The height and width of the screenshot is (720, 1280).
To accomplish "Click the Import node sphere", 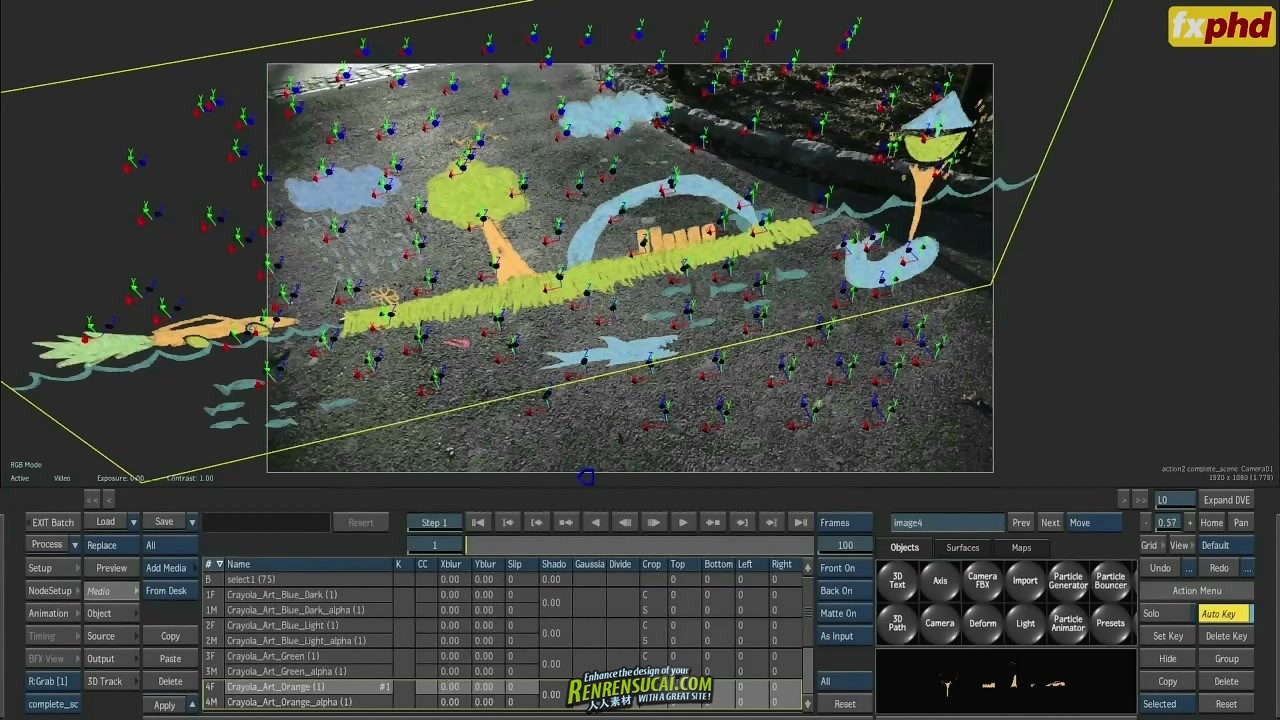I will pos(1025,580).
